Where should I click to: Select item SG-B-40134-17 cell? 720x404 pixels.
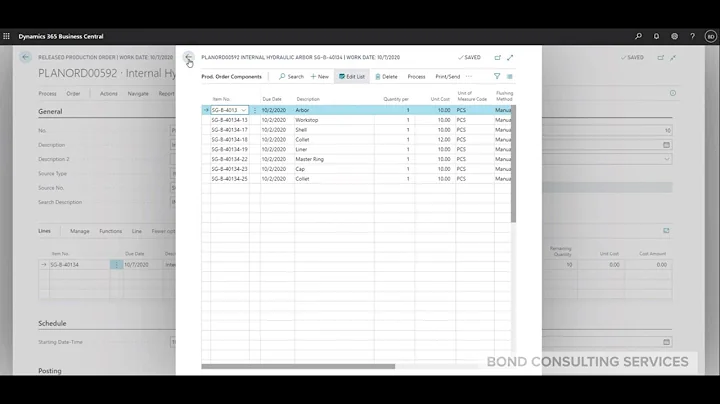(230, 130)
